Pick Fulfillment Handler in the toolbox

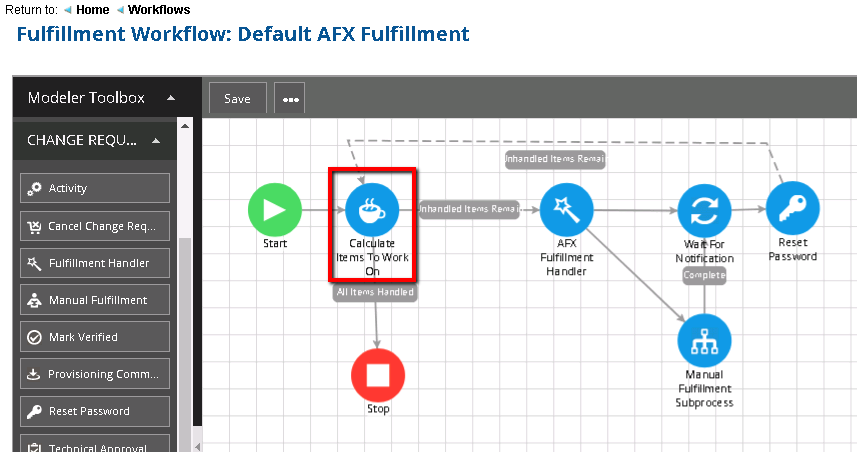tap(95, 263)
